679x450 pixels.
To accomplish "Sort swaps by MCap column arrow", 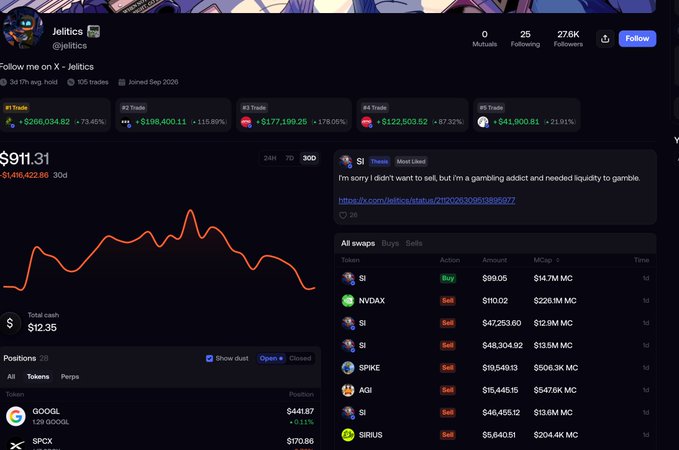I will click(557, 260).
